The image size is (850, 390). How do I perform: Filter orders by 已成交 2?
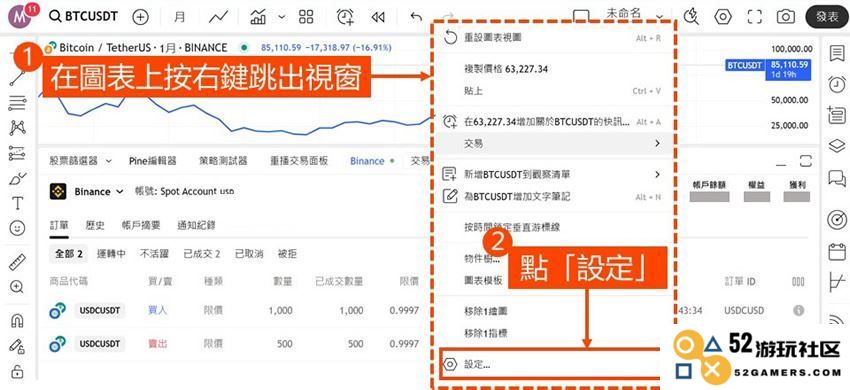[202, 254]
